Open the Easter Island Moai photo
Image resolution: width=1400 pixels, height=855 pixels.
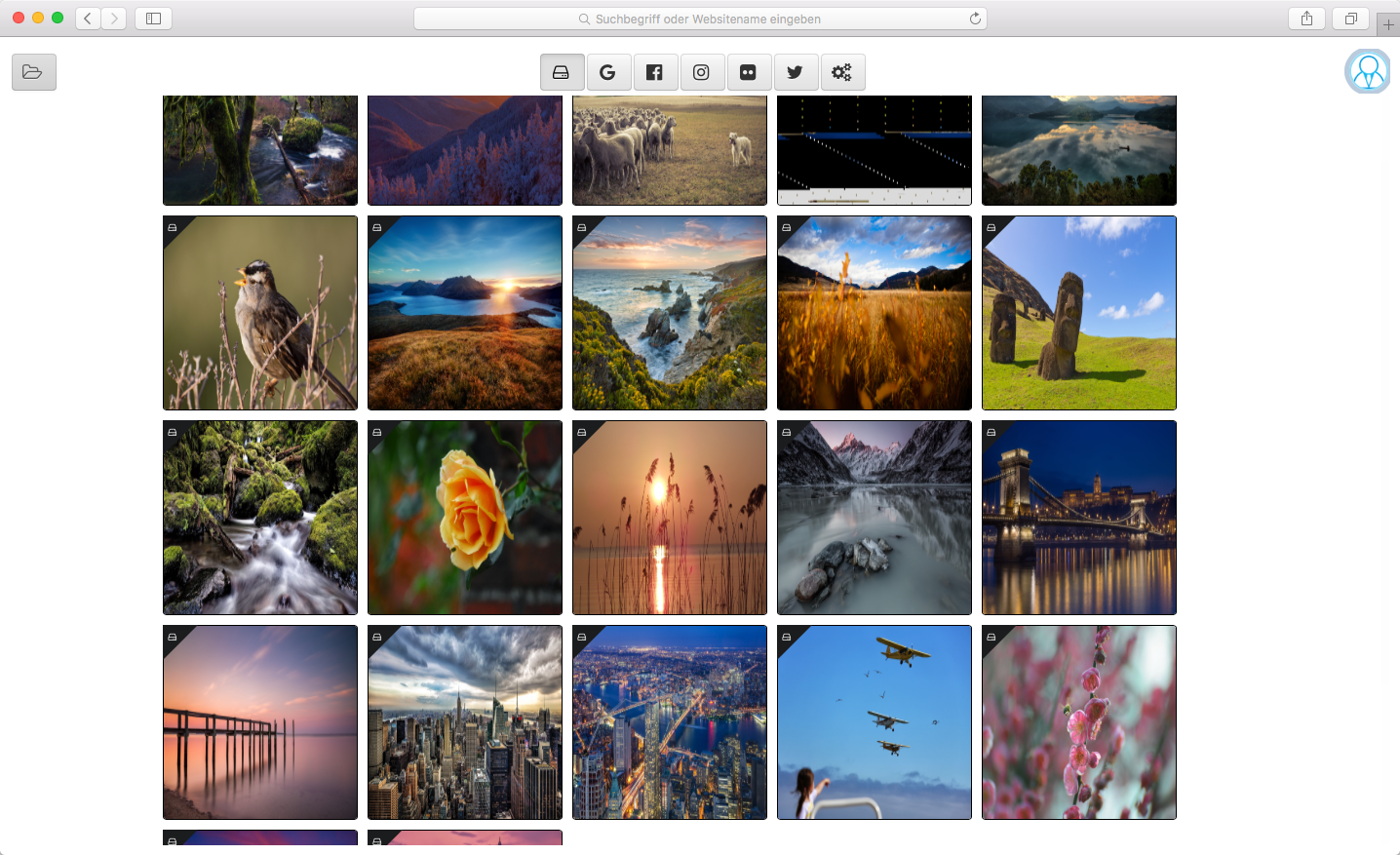tap(1079, 313)
